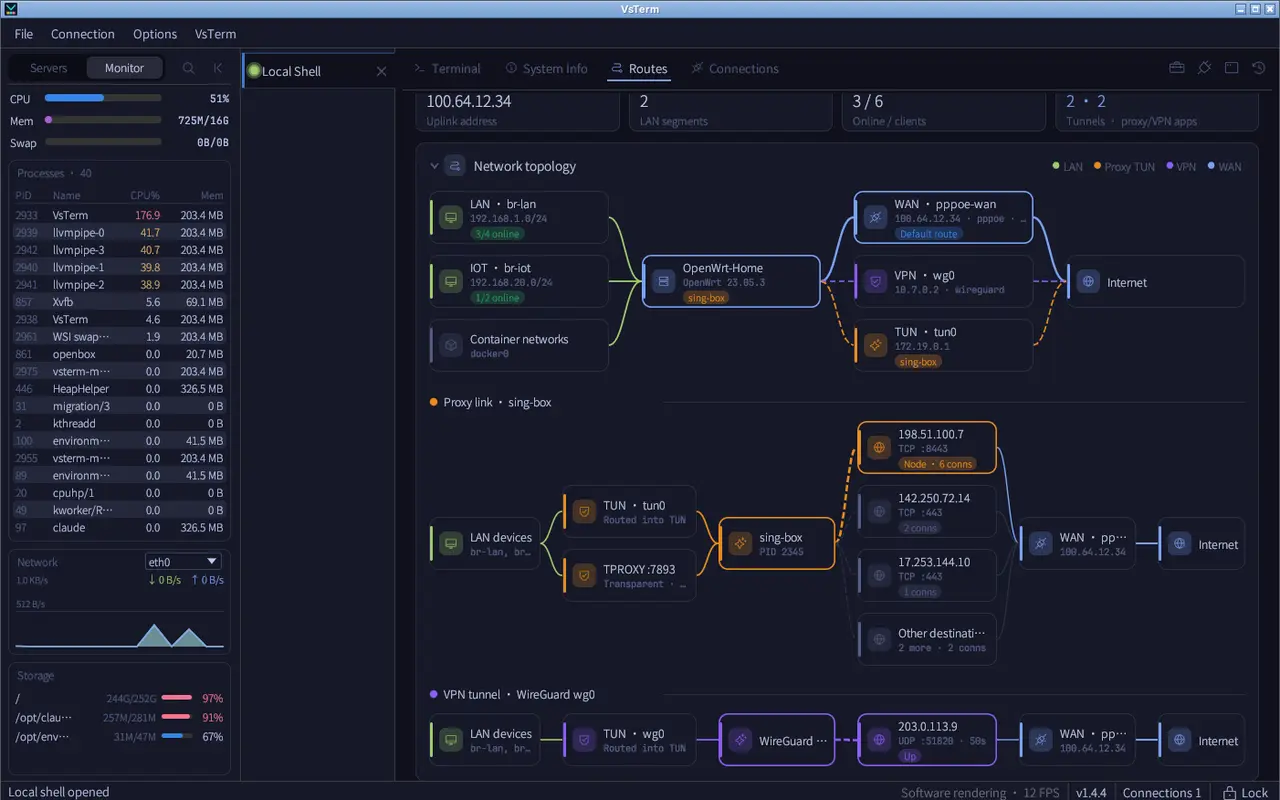
Task: Collapse the sidebar with the arrow icon
Action: [218, 68]
